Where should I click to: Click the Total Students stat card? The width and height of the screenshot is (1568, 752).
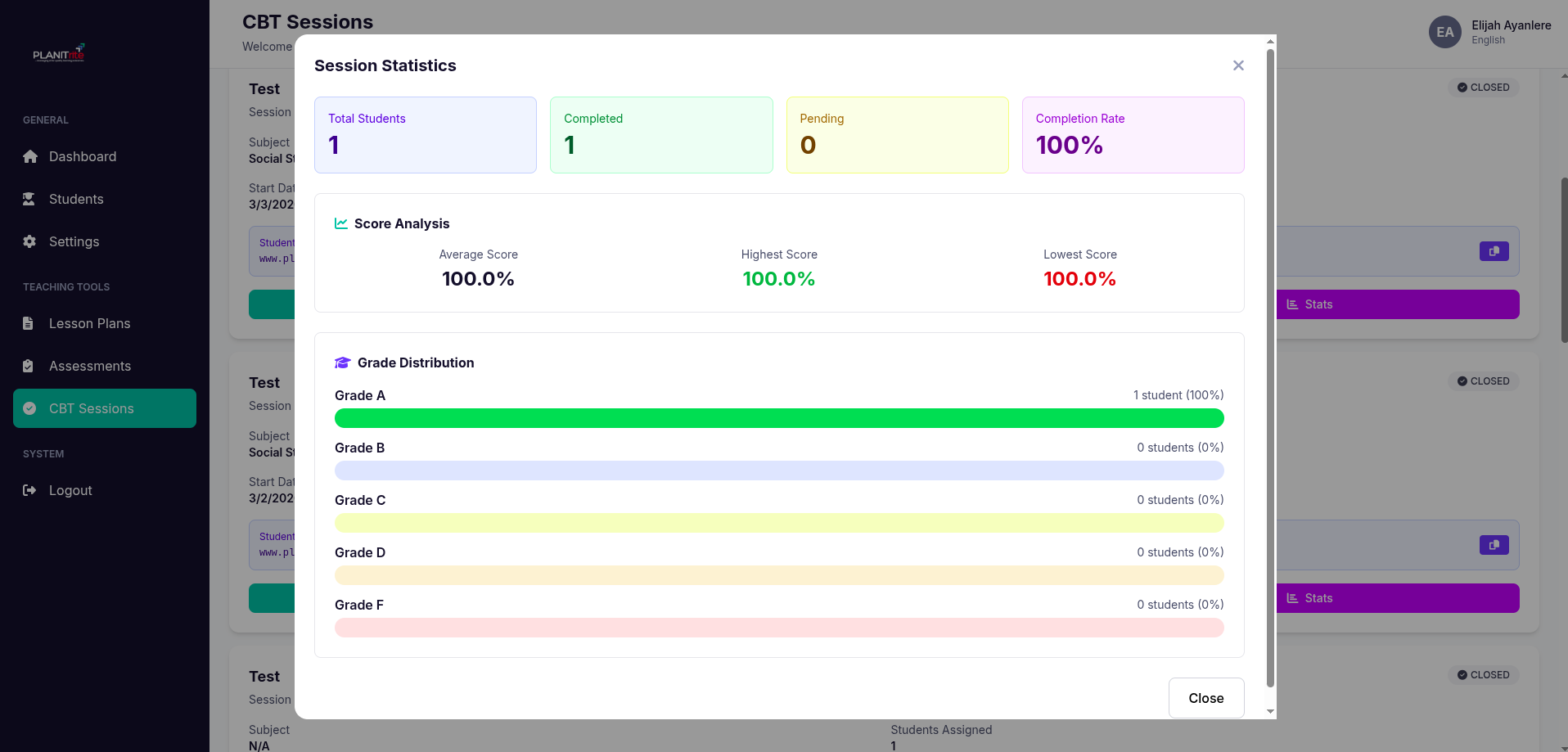(x=425, y=135)
